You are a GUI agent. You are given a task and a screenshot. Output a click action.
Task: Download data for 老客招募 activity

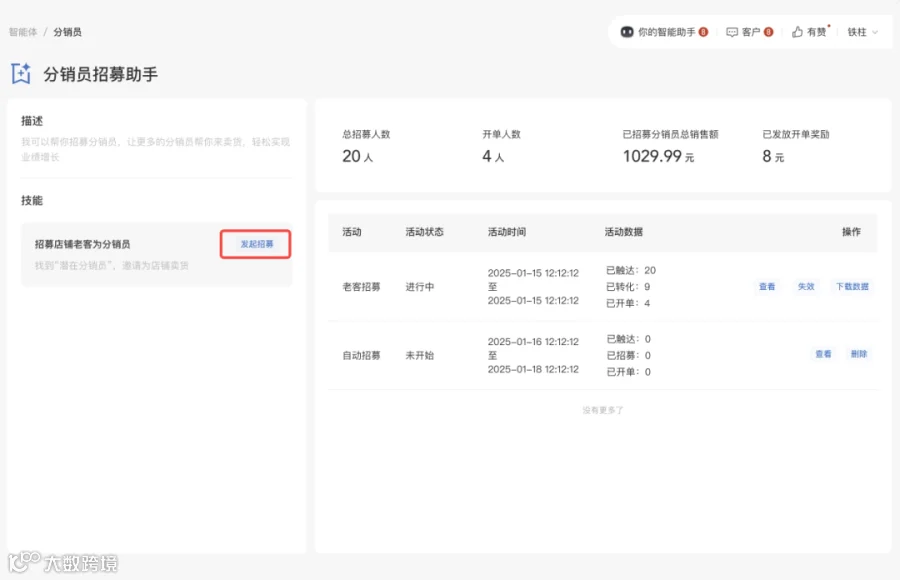pos(852,287)
